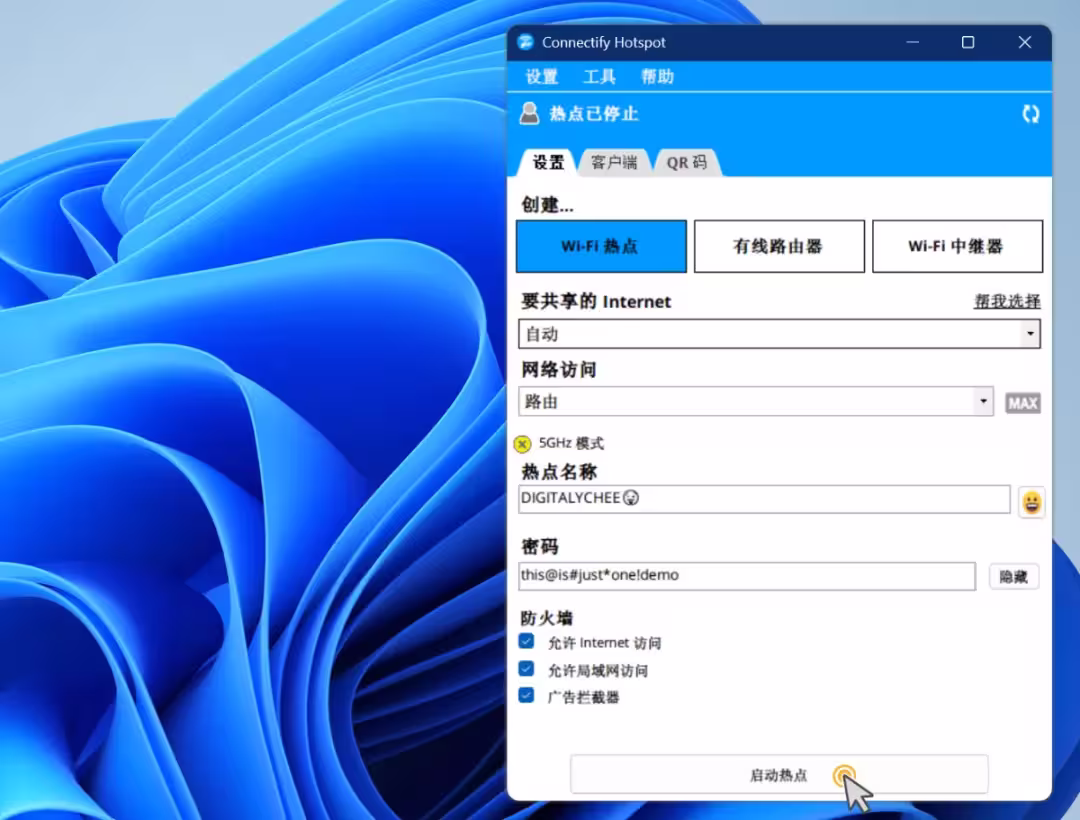Uncheck 允许局域网访问 checkbox
Screen dimensions: 1080x820
tap(526, 669)
